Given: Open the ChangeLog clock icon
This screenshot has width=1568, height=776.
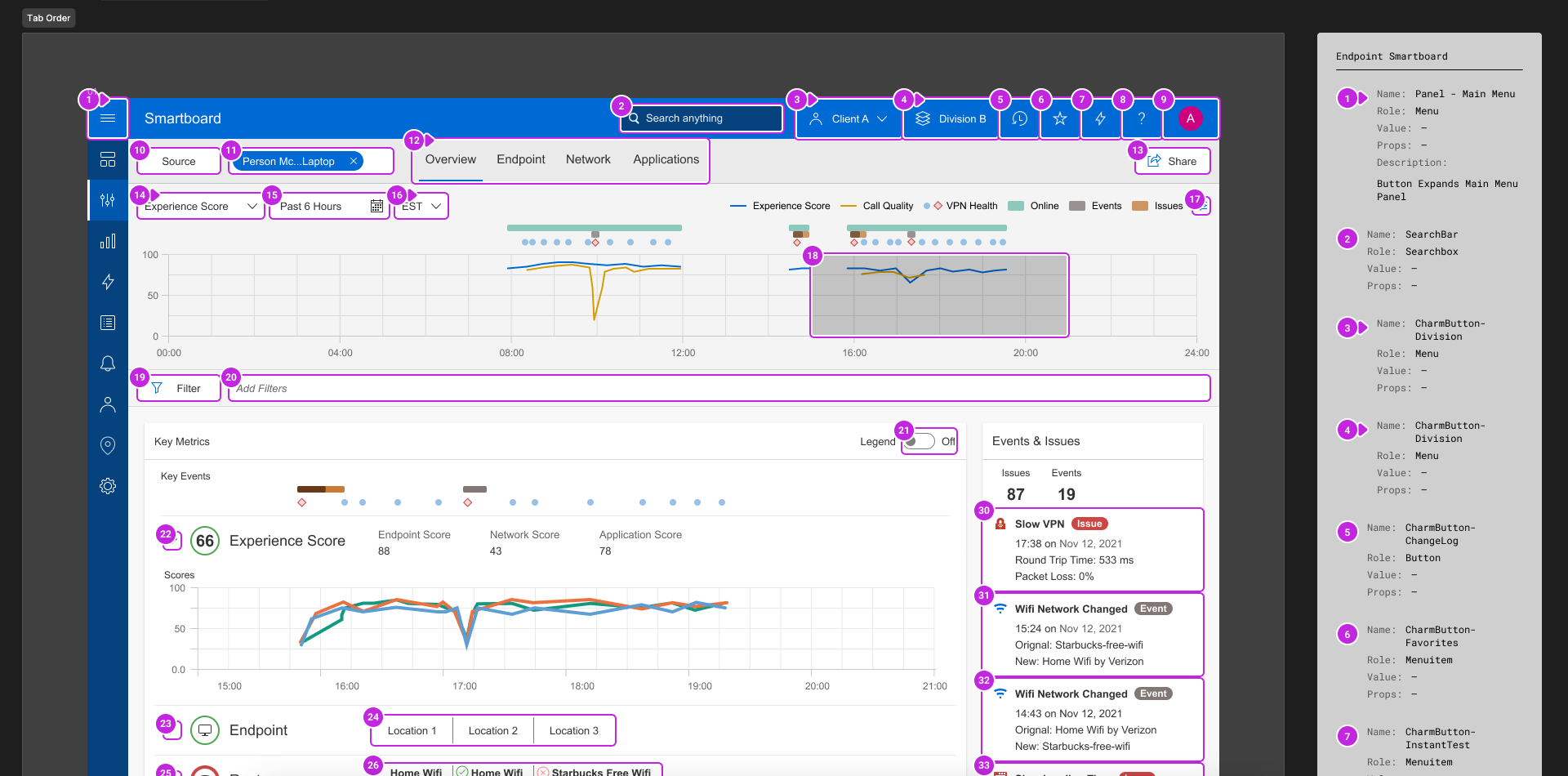Looking at the screenshot, I should click(x=1018, y=118).
